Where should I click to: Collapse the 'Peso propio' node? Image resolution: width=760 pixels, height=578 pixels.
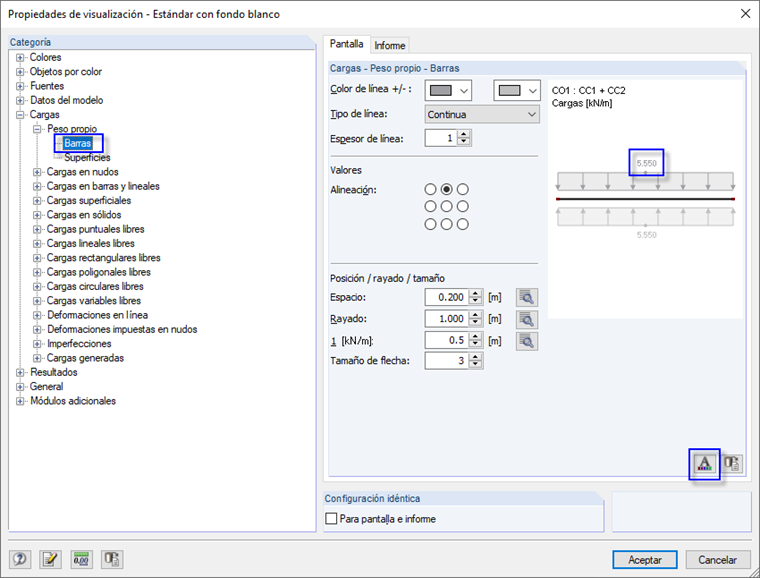coord(37,129)
